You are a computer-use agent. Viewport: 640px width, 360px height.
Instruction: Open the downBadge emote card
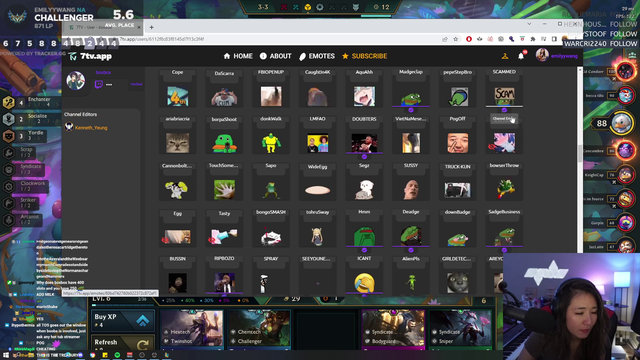[x=458, y=229]
